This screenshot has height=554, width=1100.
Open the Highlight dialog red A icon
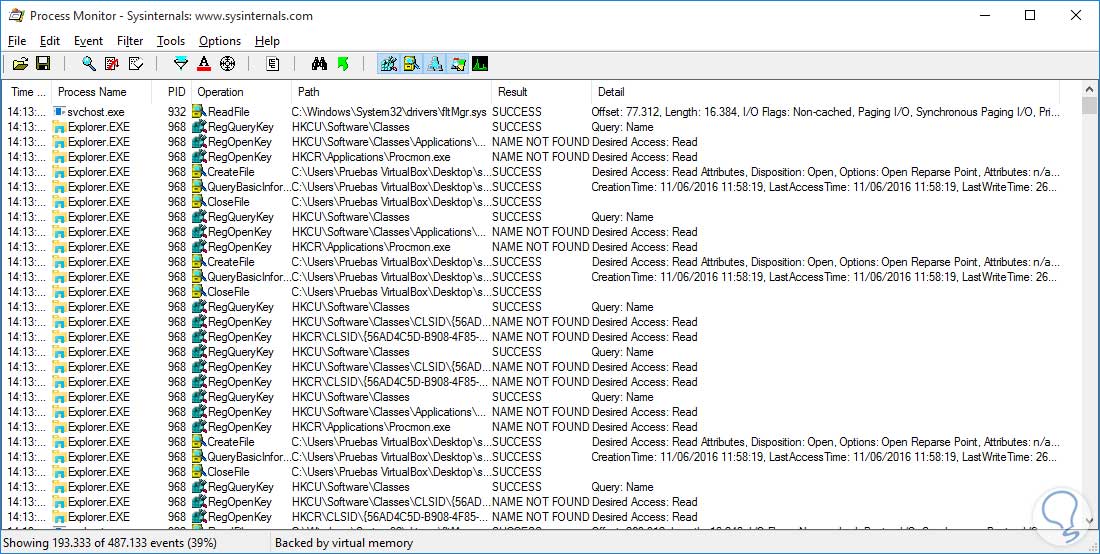tap(204, 65)
